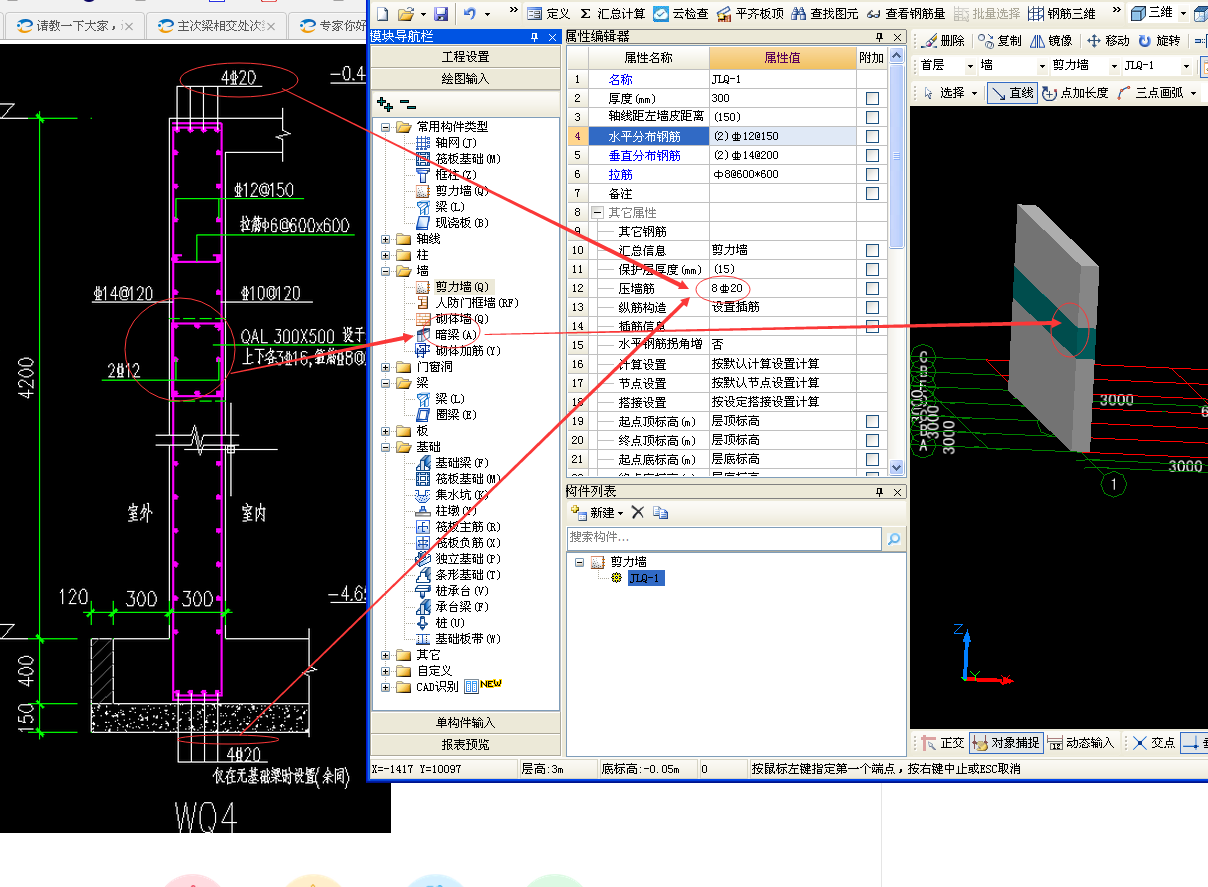Tick the 附加 checkbox for 压墙筋 row

pos(872,288)
